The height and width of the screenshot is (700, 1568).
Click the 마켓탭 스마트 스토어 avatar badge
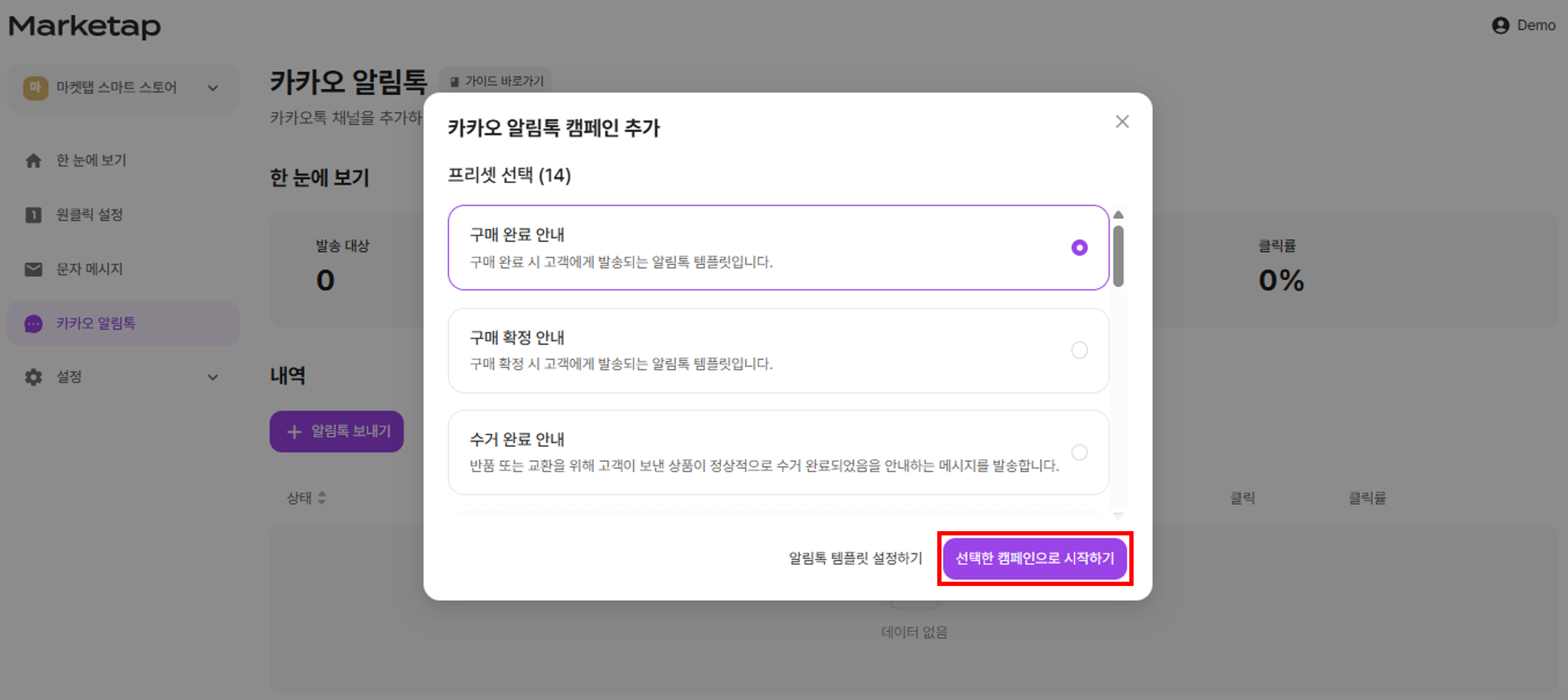(x=35, y=88)
